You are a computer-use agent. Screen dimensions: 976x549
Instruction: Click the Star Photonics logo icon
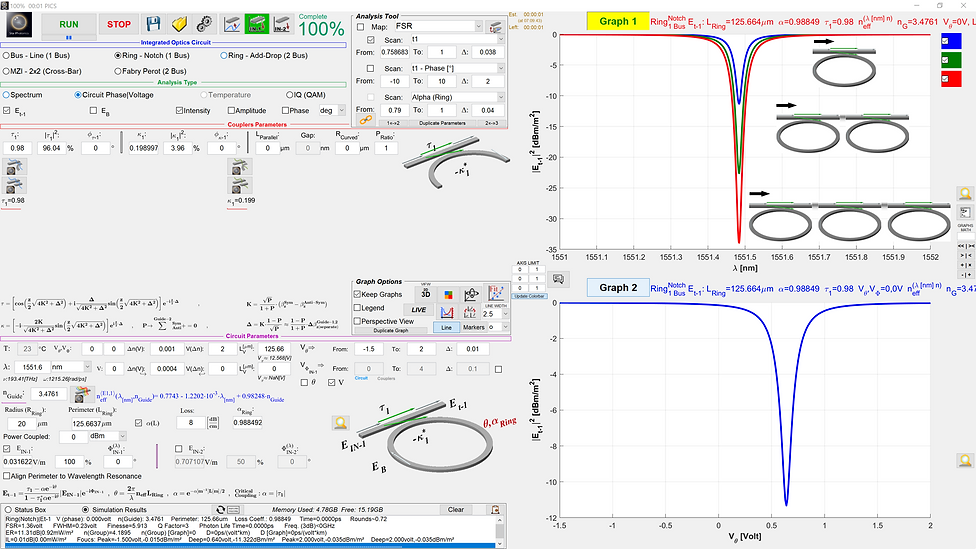(19, 24)
